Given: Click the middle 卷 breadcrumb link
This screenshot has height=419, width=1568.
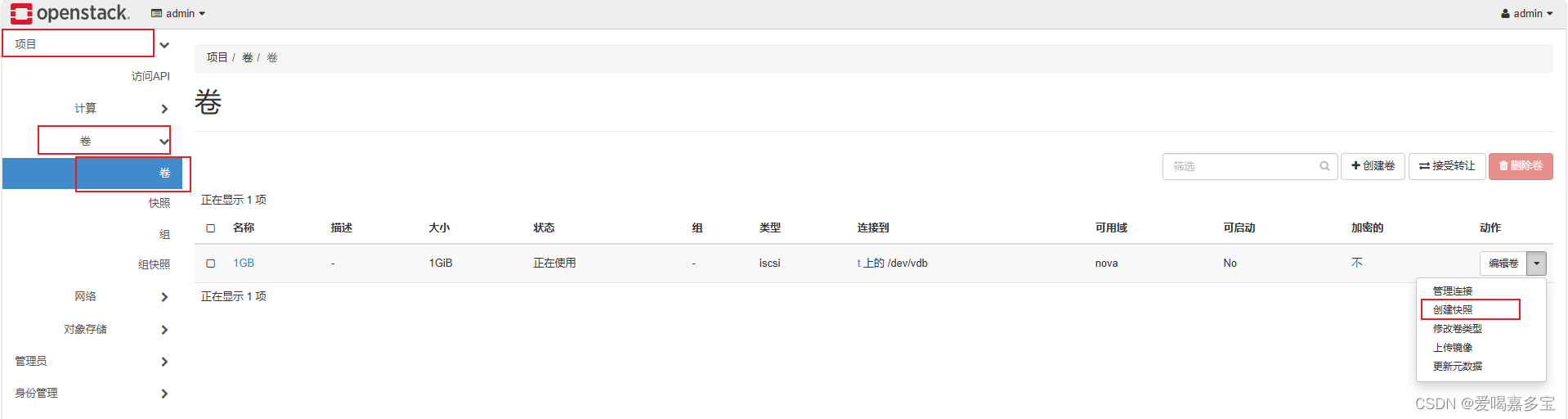Looking at the screenshot, I should coord(247,57).
